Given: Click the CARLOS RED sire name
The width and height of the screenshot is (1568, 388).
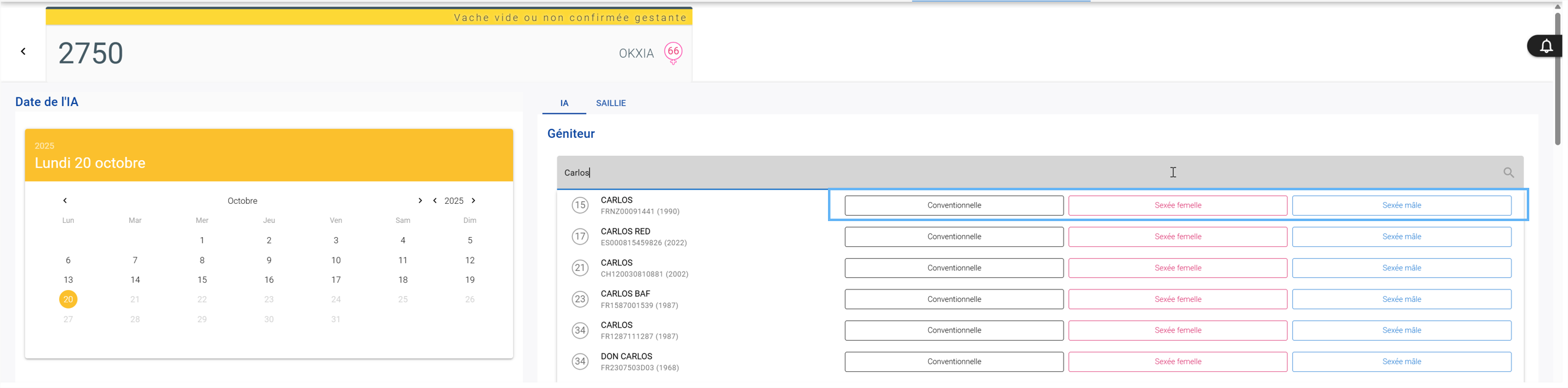Looking at the screenshot, I should click(626, 232).
